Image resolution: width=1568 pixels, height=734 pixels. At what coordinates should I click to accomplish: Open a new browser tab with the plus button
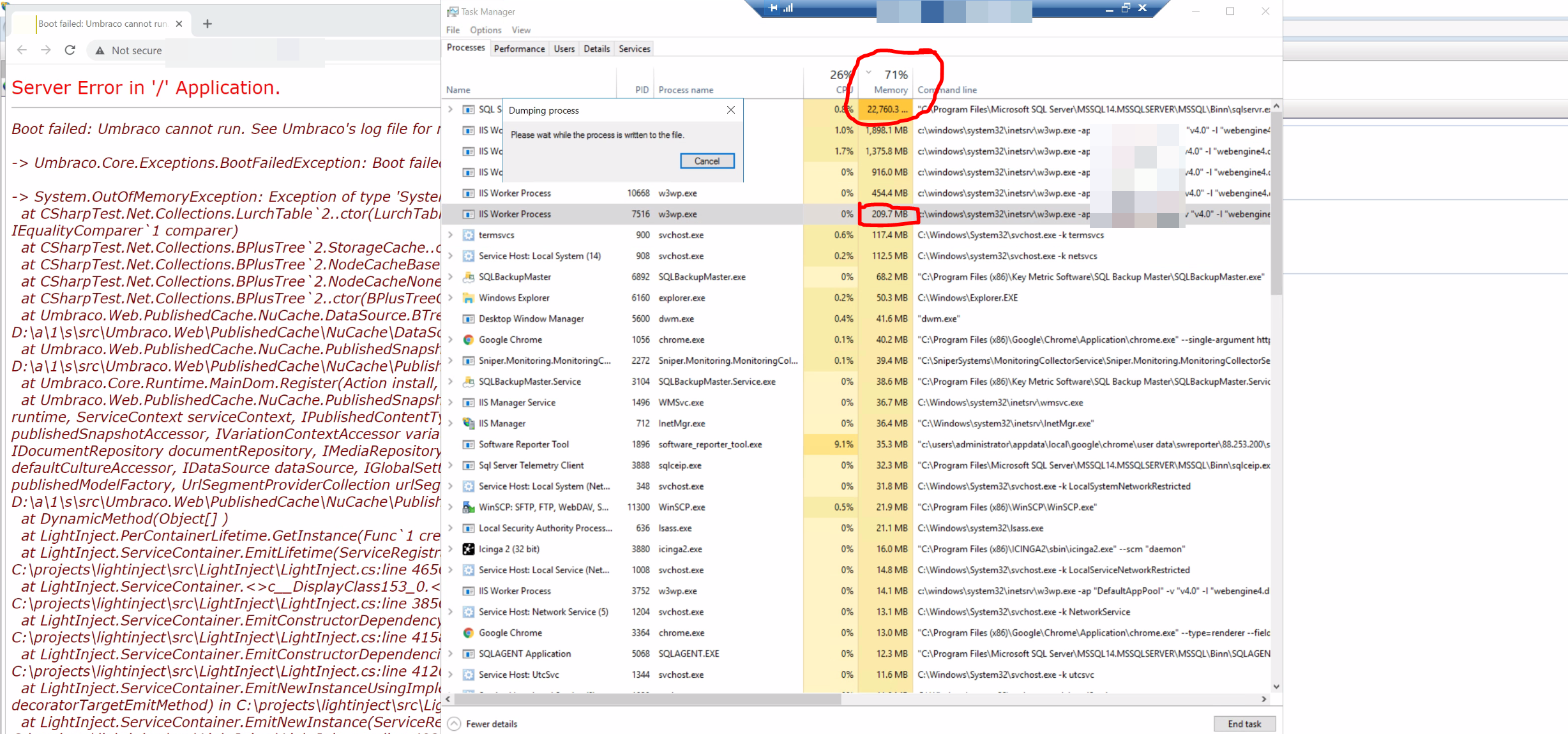pyautogui.click(x=207, y=24)
